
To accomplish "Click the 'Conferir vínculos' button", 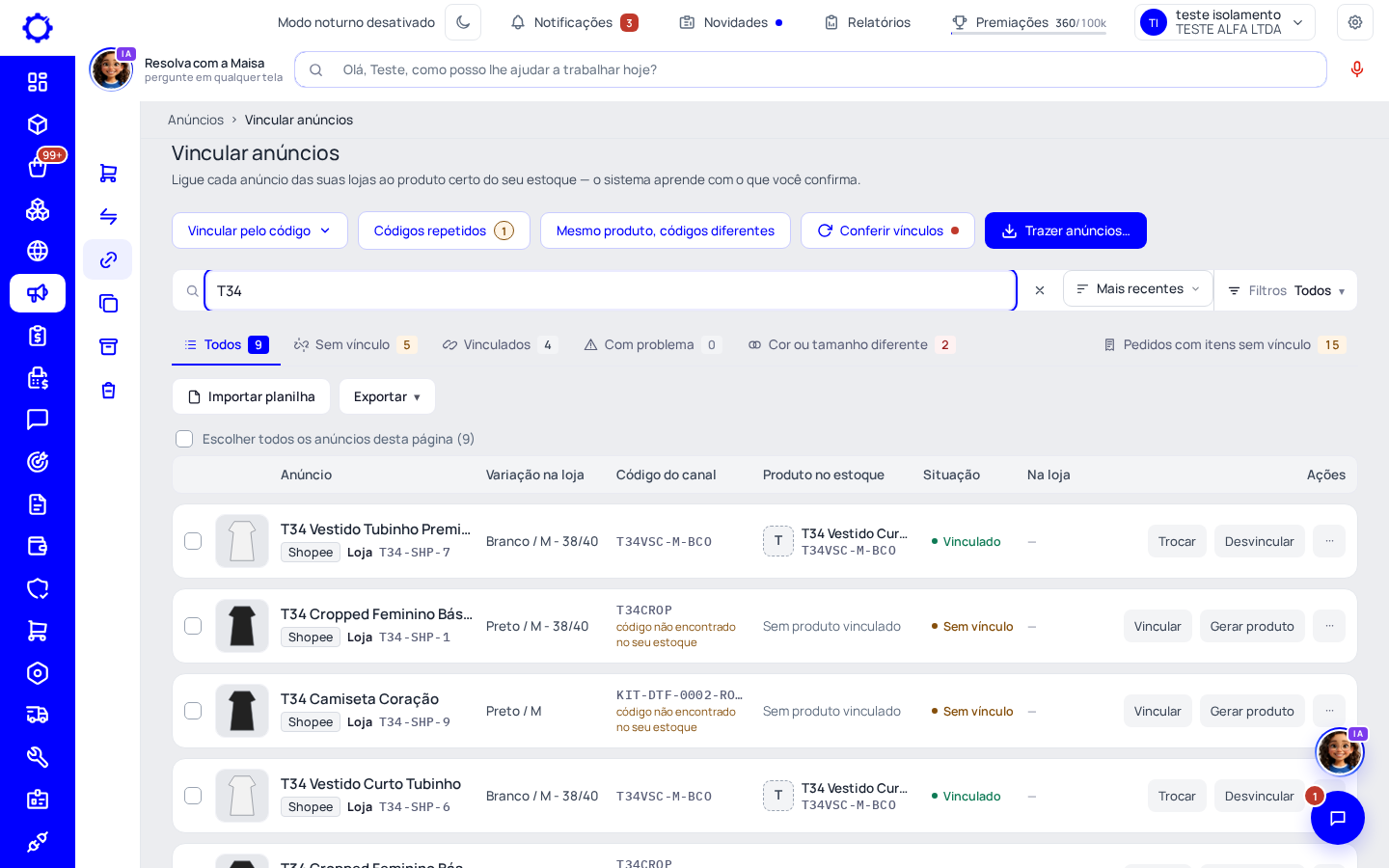I will [887, 231].
